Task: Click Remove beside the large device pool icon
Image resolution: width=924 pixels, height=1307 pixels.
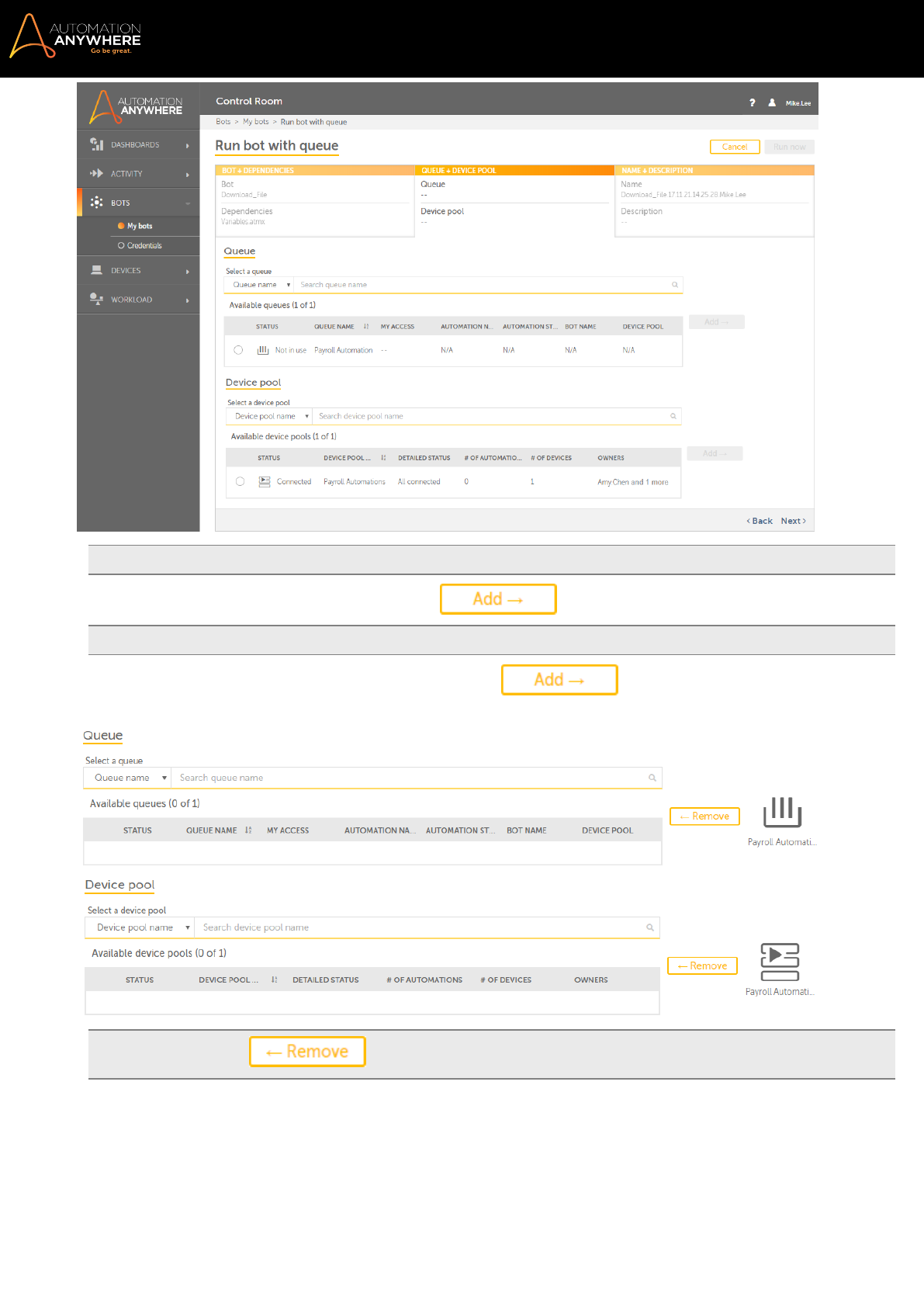Action: tap(702, 966)
